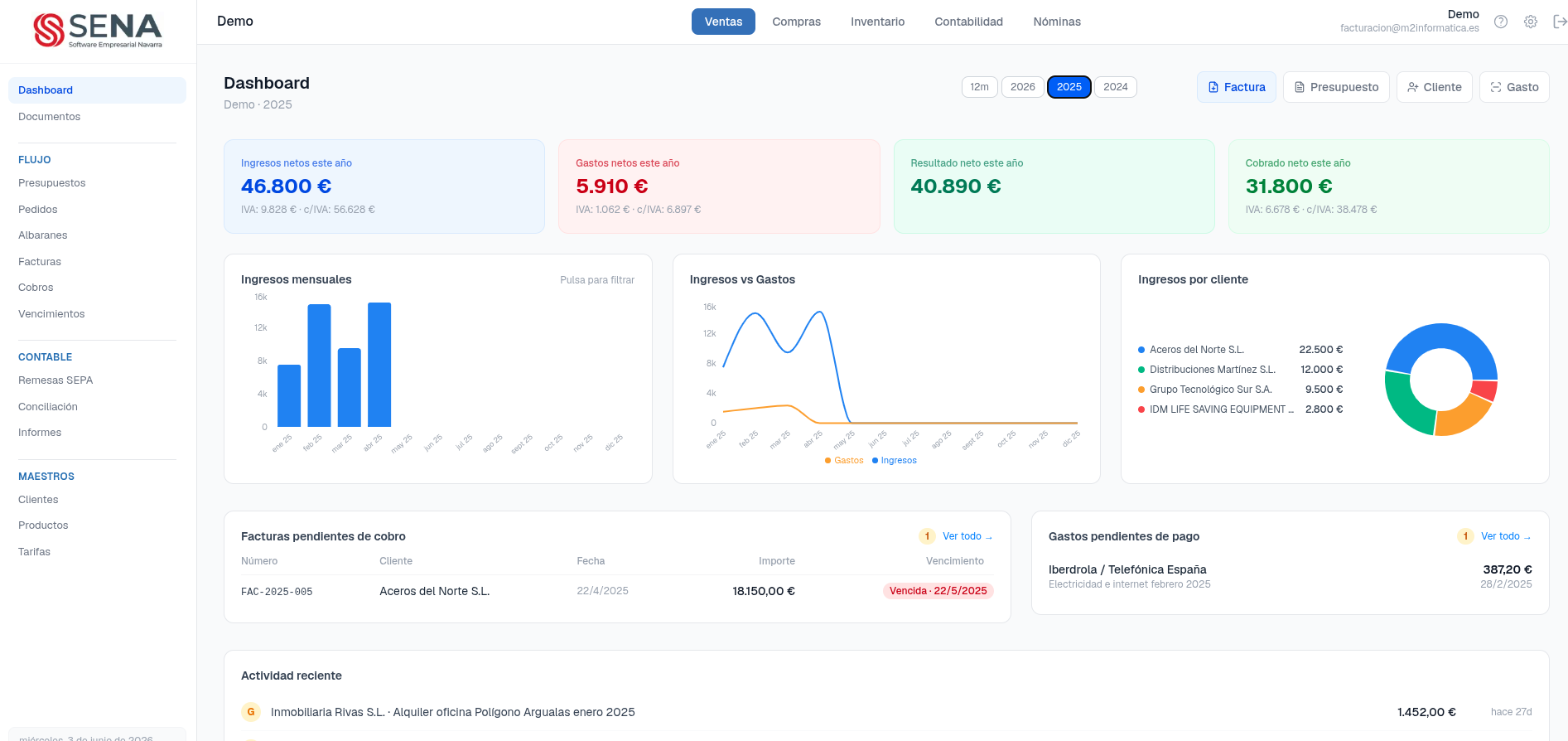Switch to the Ventas module tab
The image size is (1568, 741).
(723, 22)
